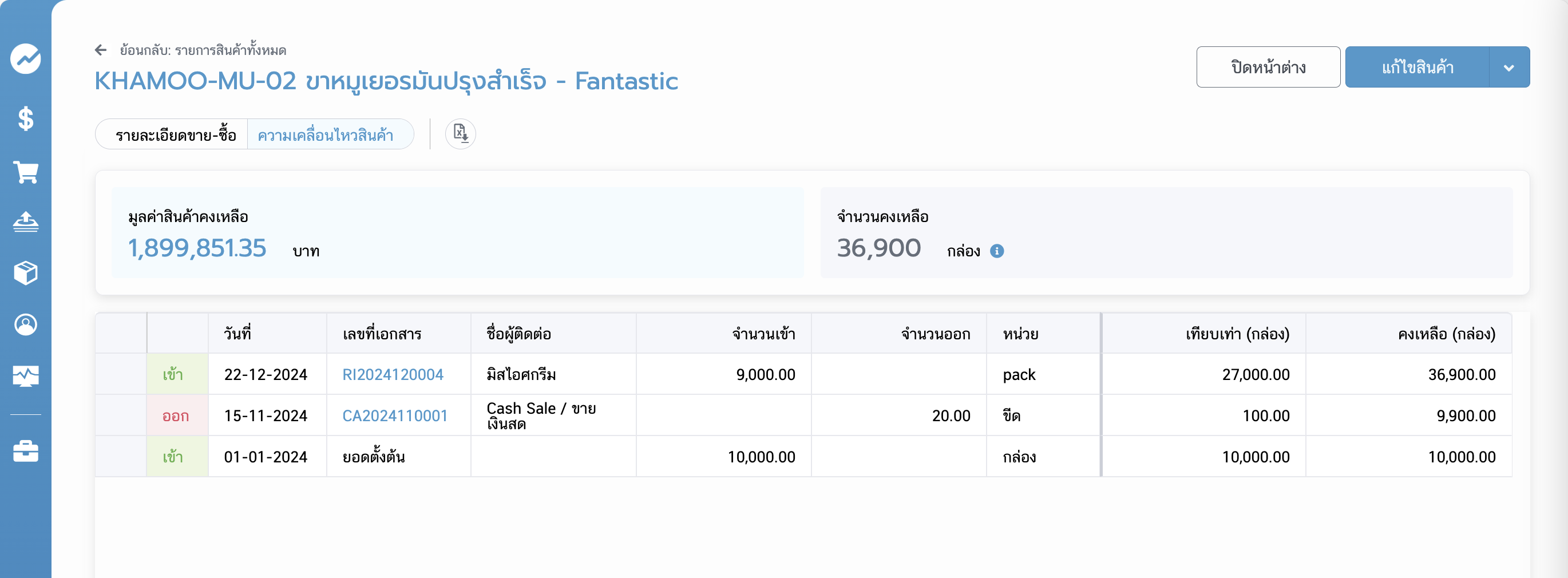The width and height of the screenshot is (1568, 578).
Task: Open the contacts person icon in sidebar
Action: [26, 324]
